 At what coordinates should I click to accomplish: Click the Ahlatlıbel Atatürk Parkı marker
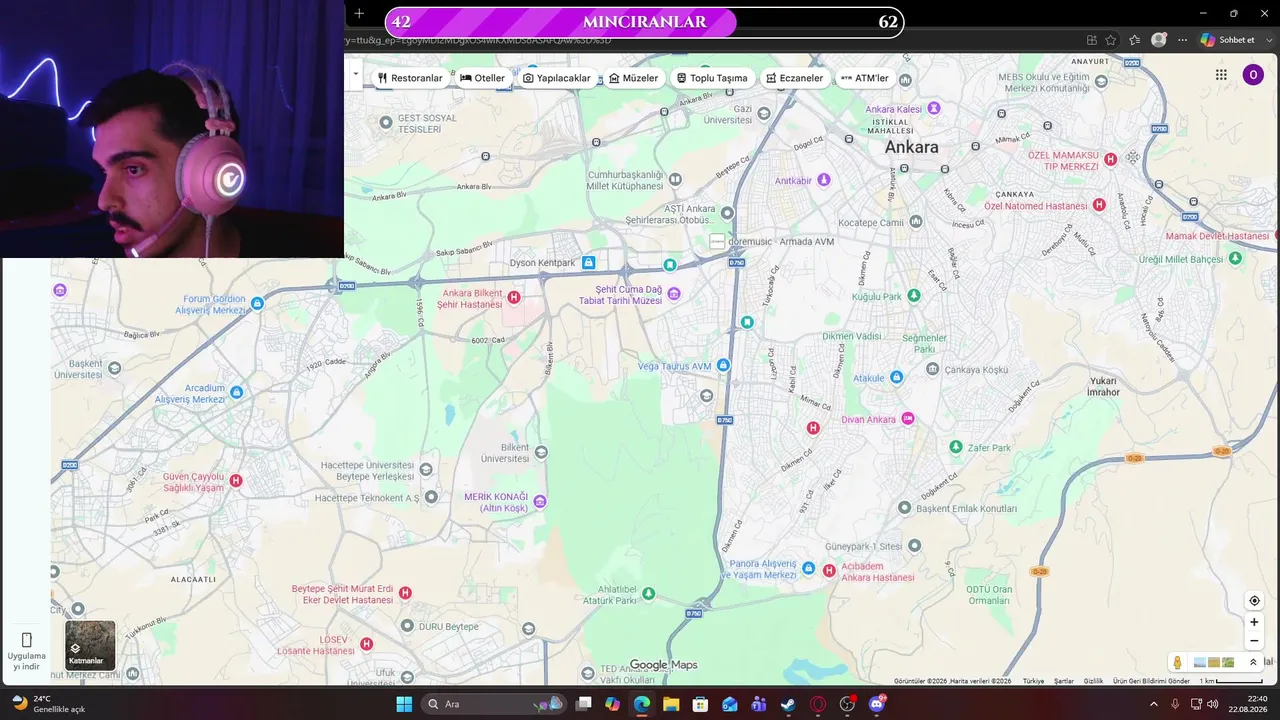648,594
